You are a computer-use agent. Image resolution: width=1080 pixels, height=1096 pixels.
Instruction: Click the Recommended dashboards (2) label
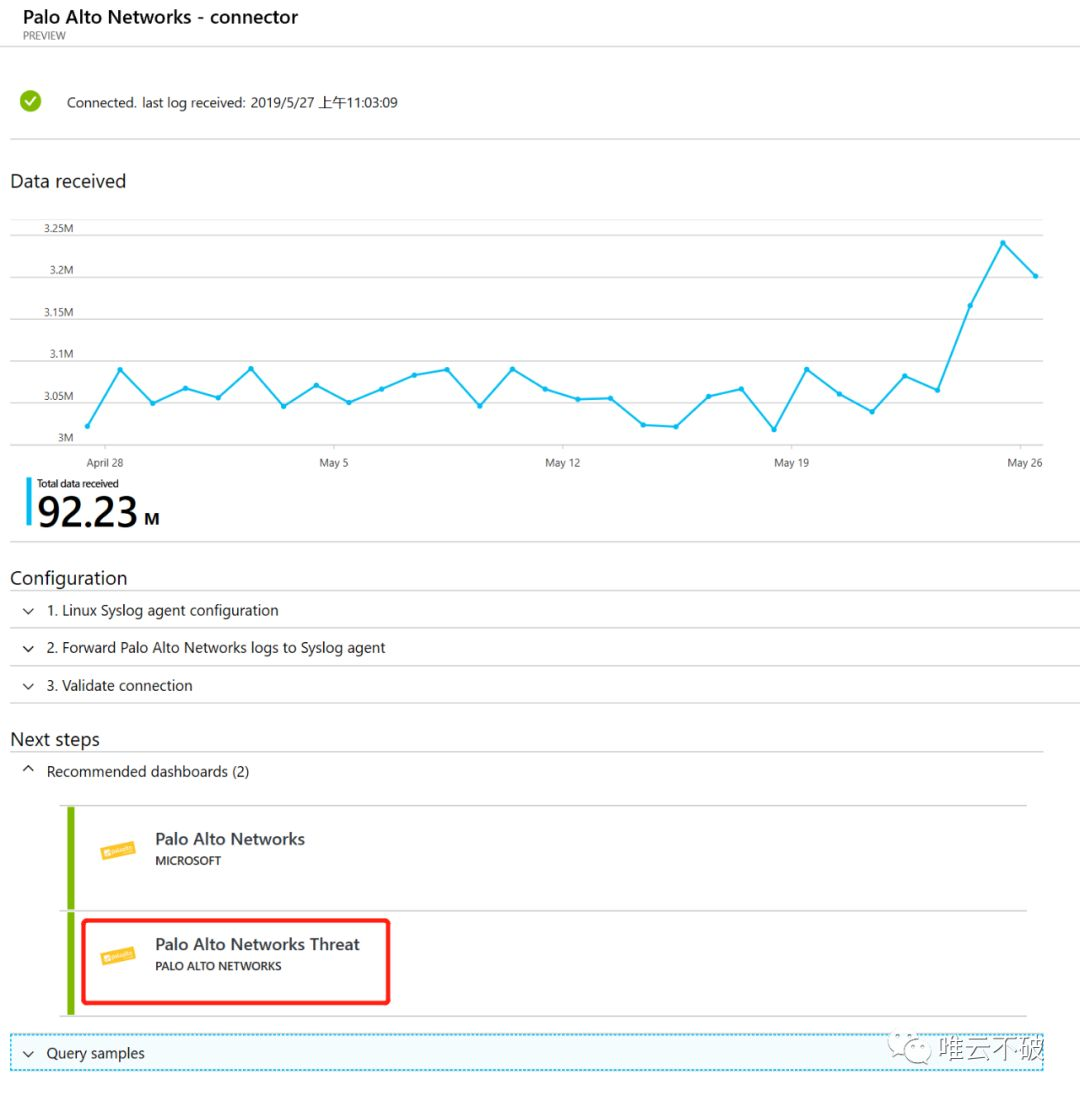tap(147, 772)
